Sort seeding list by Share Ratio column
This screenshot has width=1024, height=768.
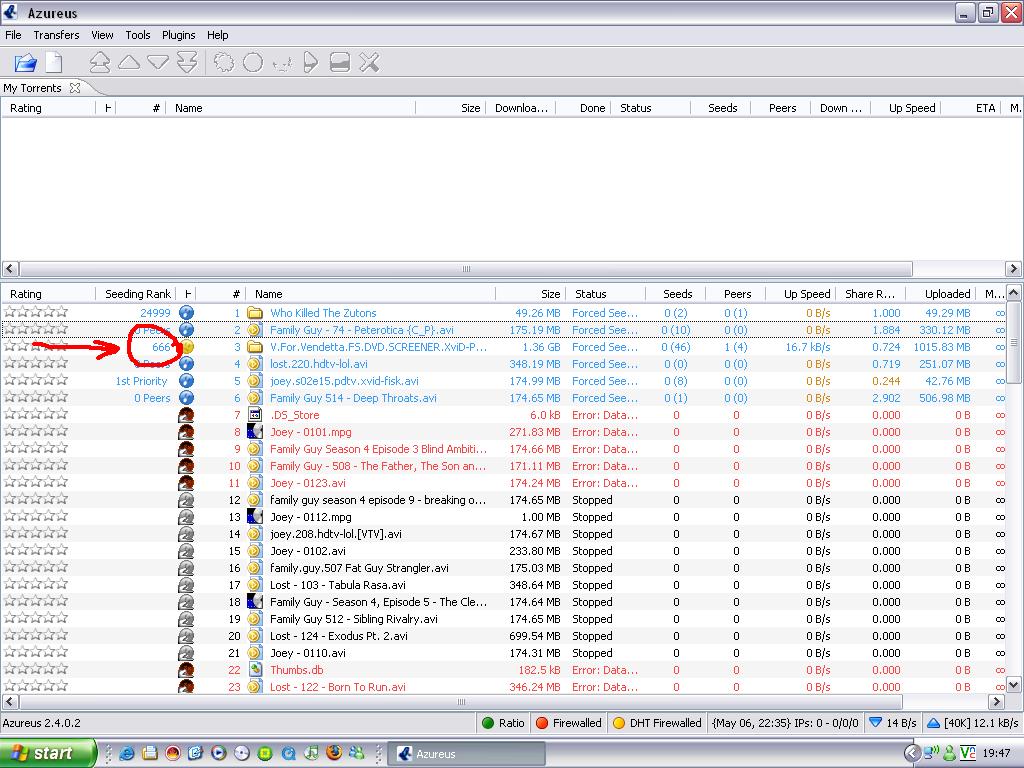[x=870, y=294]
